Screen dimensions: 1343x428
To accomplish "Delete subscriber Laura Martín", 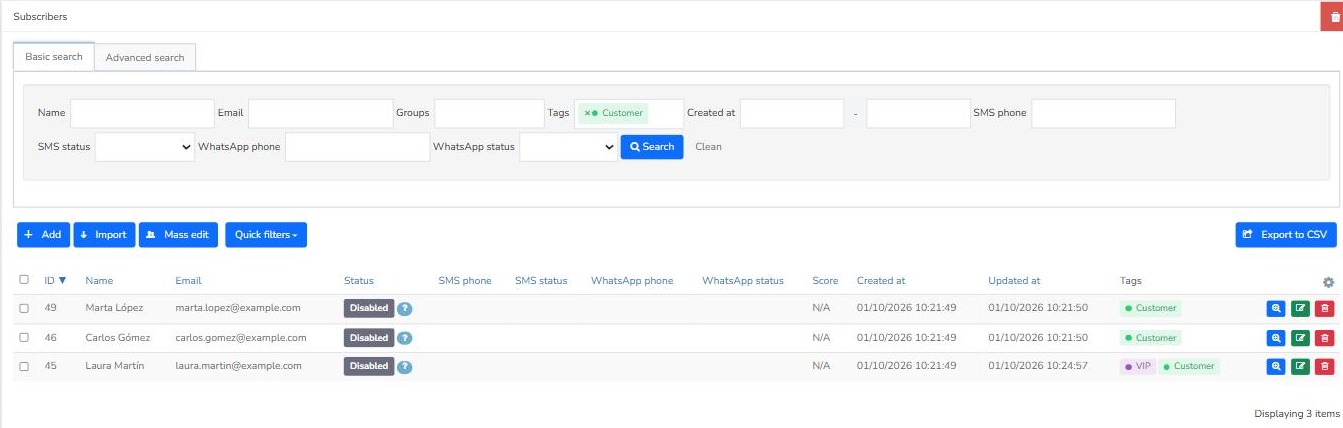I will pos(1325,367).
